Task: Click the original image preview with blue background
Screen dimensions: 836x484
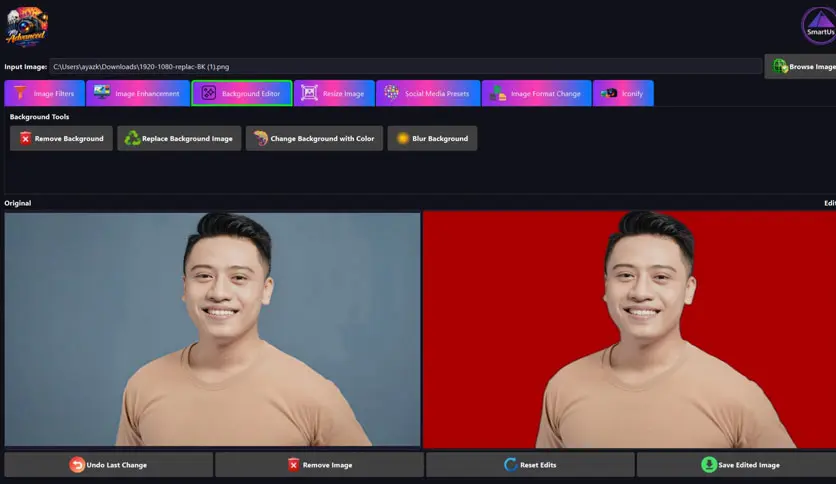Action: coord(212,329)
